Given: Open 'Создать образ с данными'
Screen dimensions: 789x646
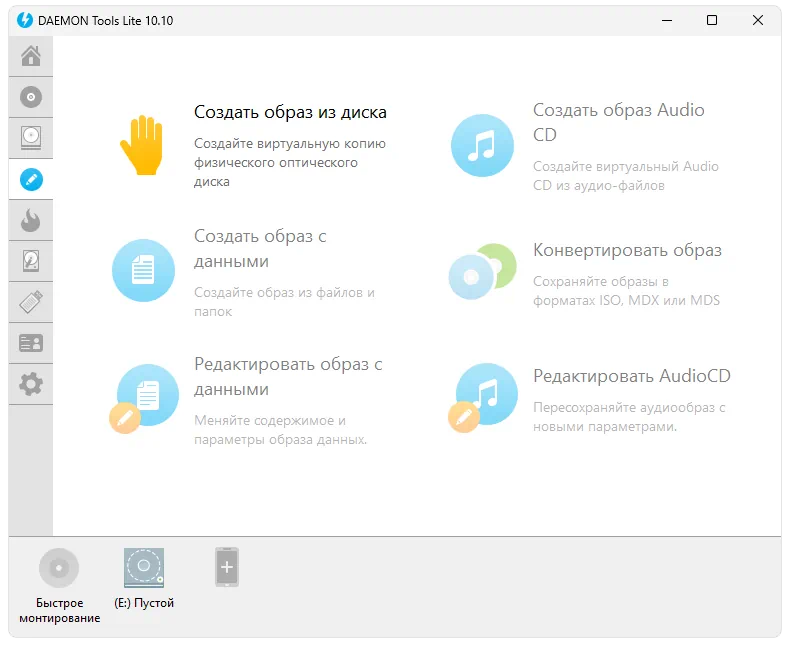Looking at the screenshot, I should (260, 249).
